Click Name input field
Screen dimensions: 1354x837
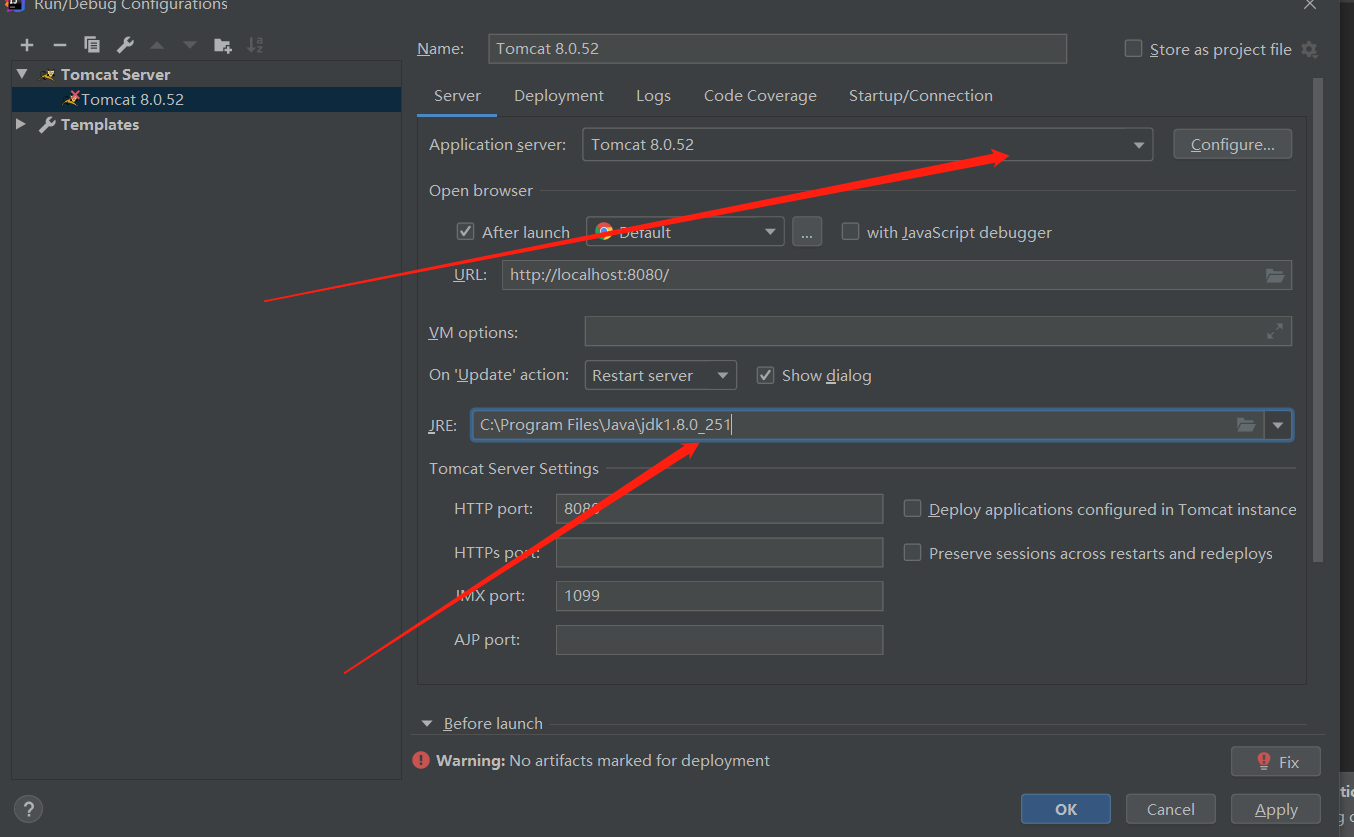(x=778, y=48)
